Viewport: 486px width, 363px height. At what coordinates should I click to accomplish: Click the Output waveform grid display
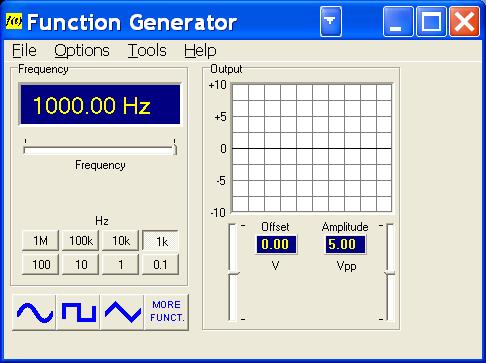(x=312, y=148)
